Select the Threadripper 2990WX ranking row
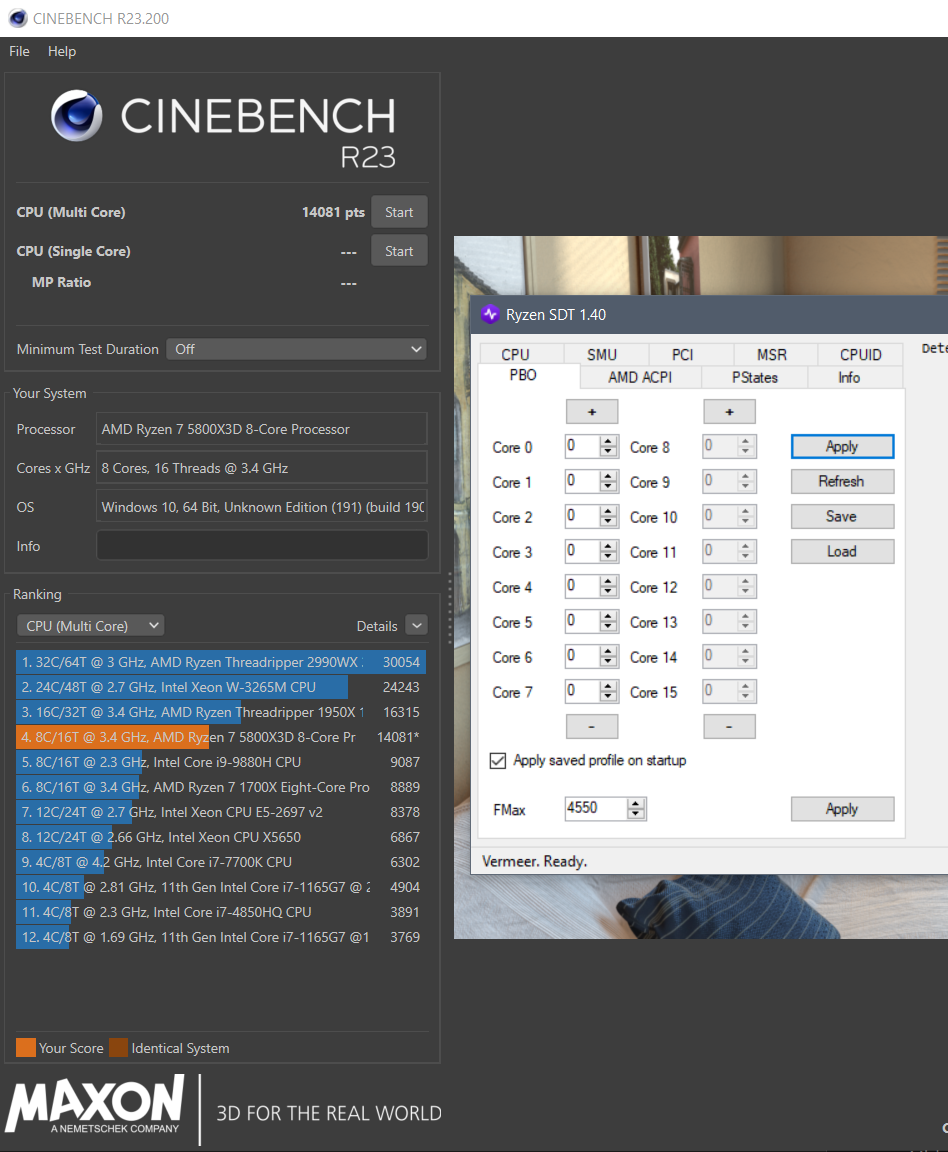 220,662
